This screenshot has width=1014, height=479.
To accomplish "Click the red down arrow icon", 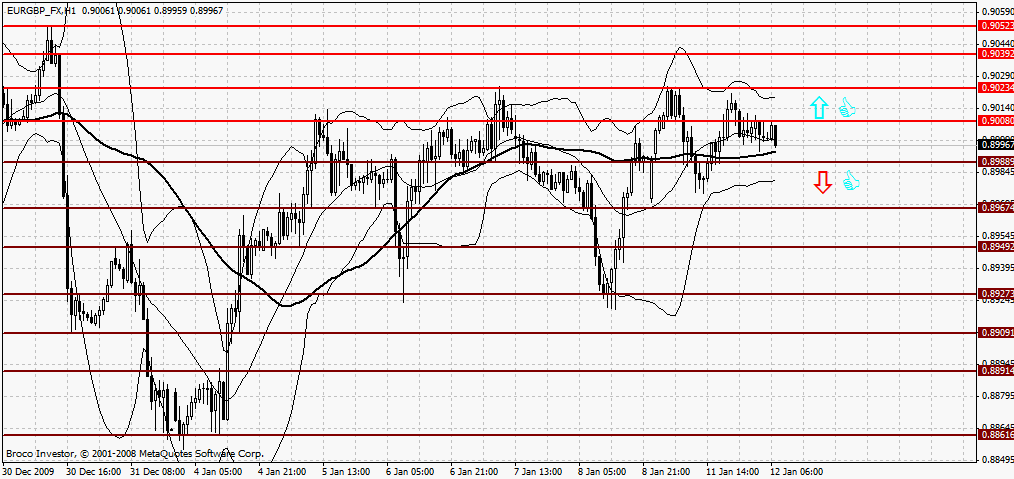I will [823, 181].
